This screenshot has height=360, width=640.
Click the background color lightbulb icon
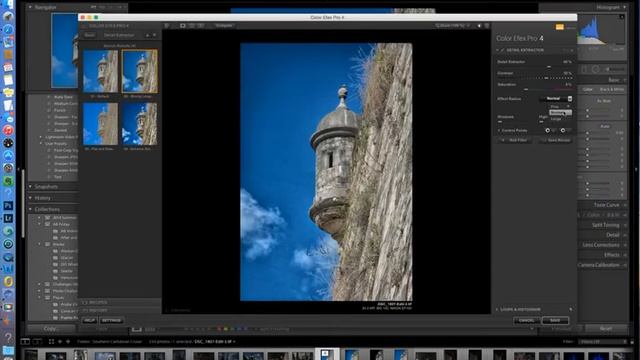tap(479, 26)
